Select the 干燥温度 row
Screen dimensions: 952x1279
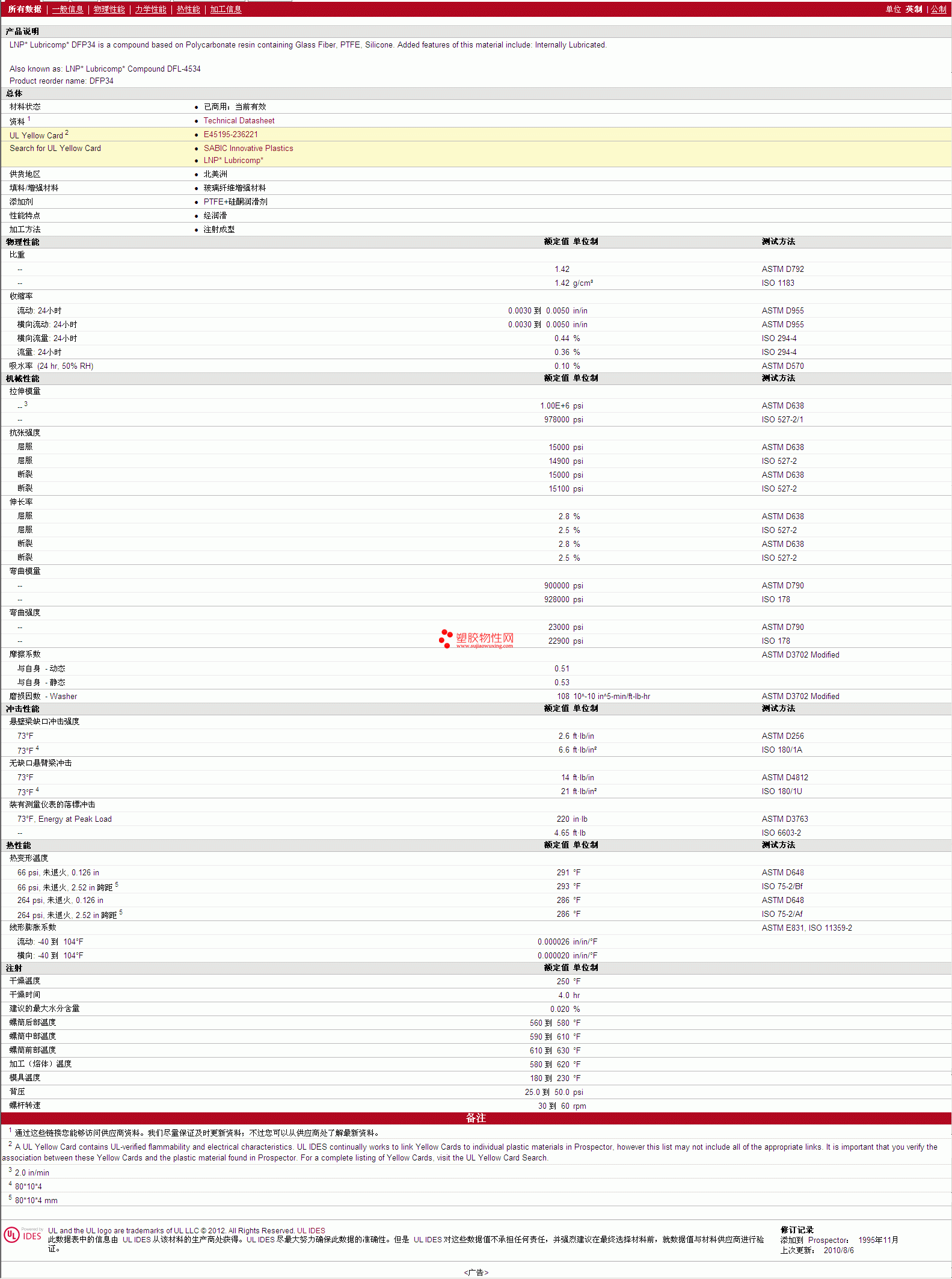pos(476,981)
